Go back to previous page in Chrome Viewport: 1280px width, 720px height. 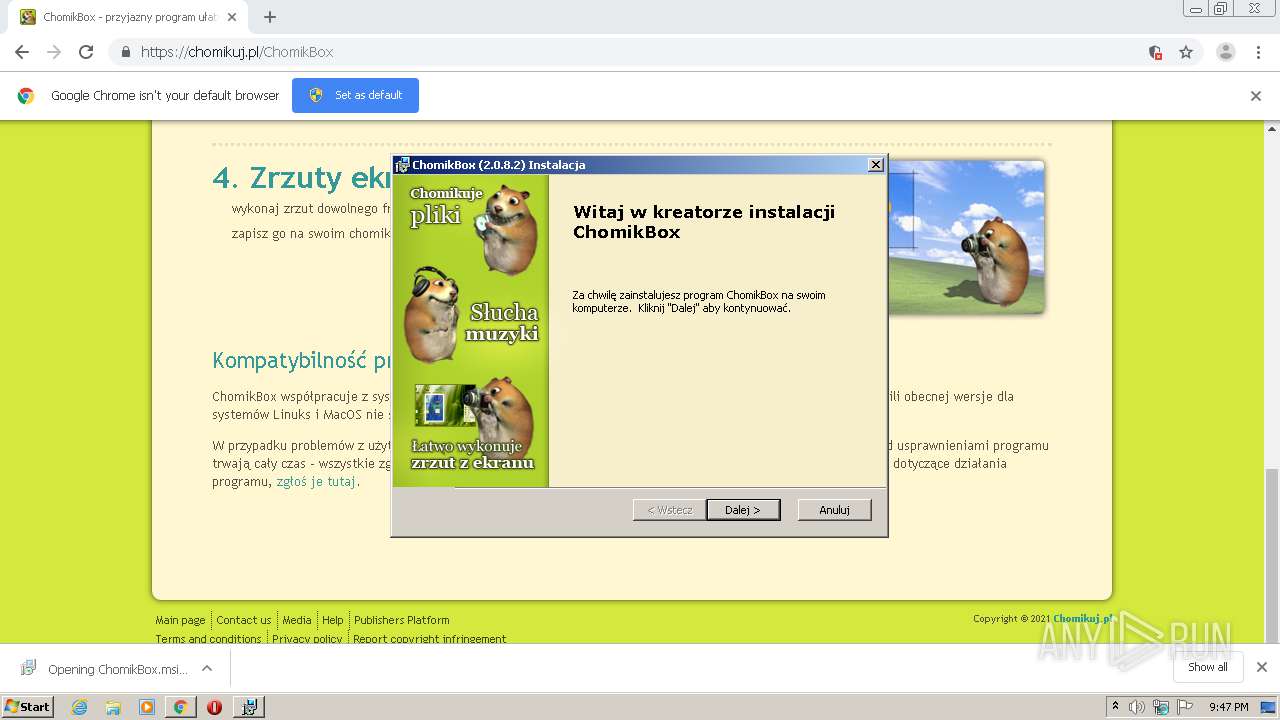[x=22, y=52]
